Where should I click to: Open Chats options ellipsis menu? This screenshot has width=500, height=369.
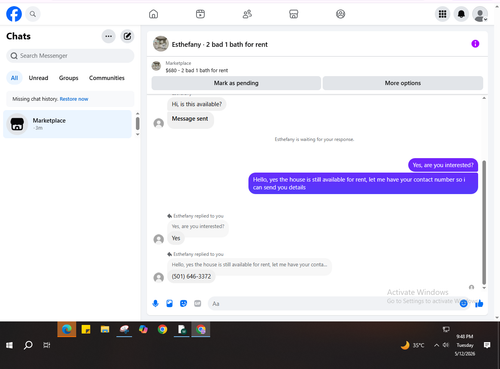[x=109, y=36]
